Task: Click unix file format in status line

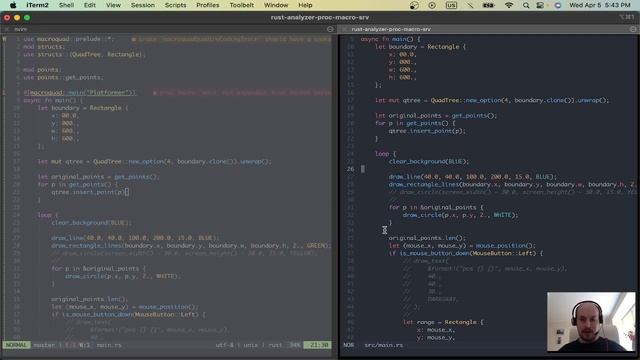Action: 251,345
